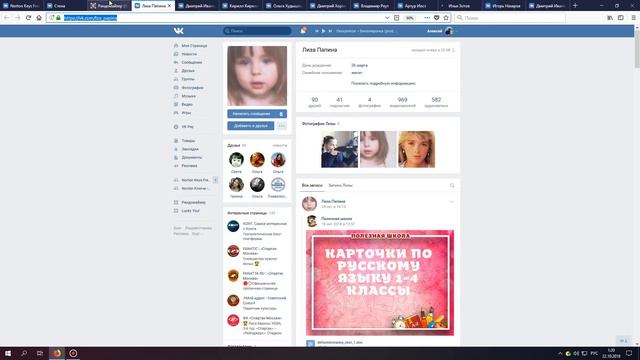This screenshot has height=360, width=640.
Task: Click the VK logo in the header
Action: point(178,31)
